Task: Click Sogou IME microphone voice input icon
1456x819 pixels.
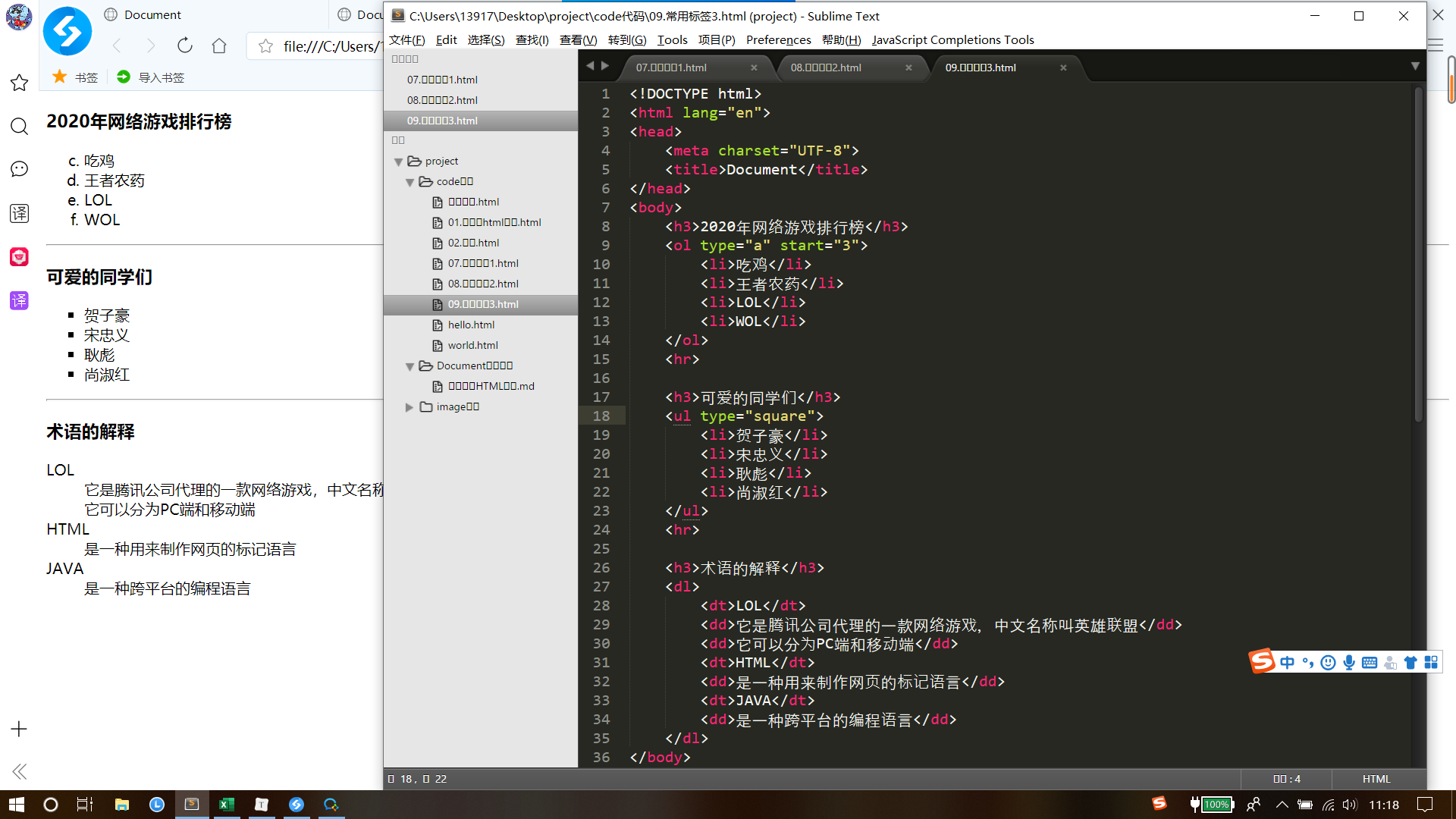Action: tap(1349, 662)
